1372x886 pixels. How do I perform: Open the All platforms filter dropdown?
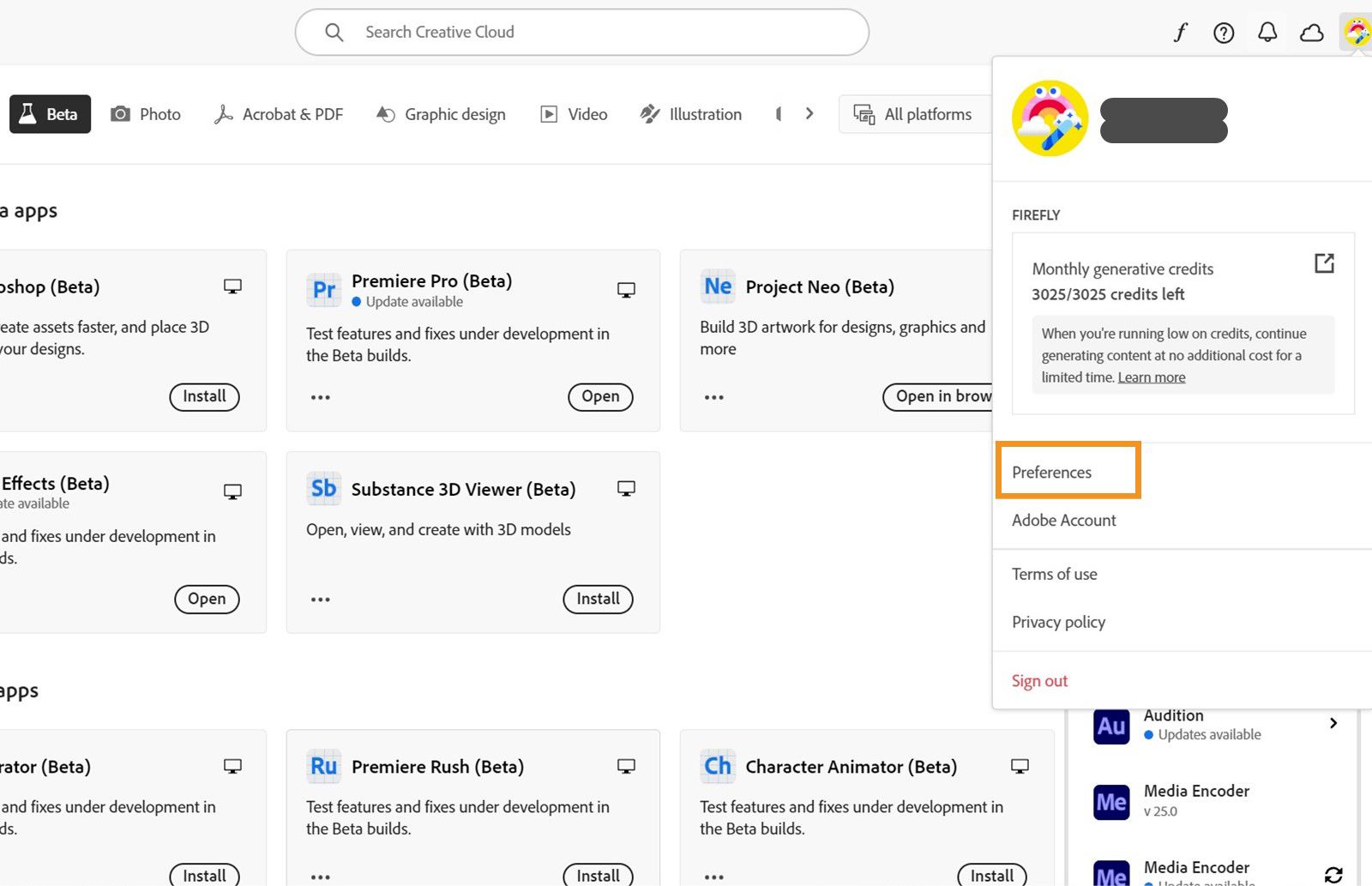pyautogui.click(x=914, y=114)
